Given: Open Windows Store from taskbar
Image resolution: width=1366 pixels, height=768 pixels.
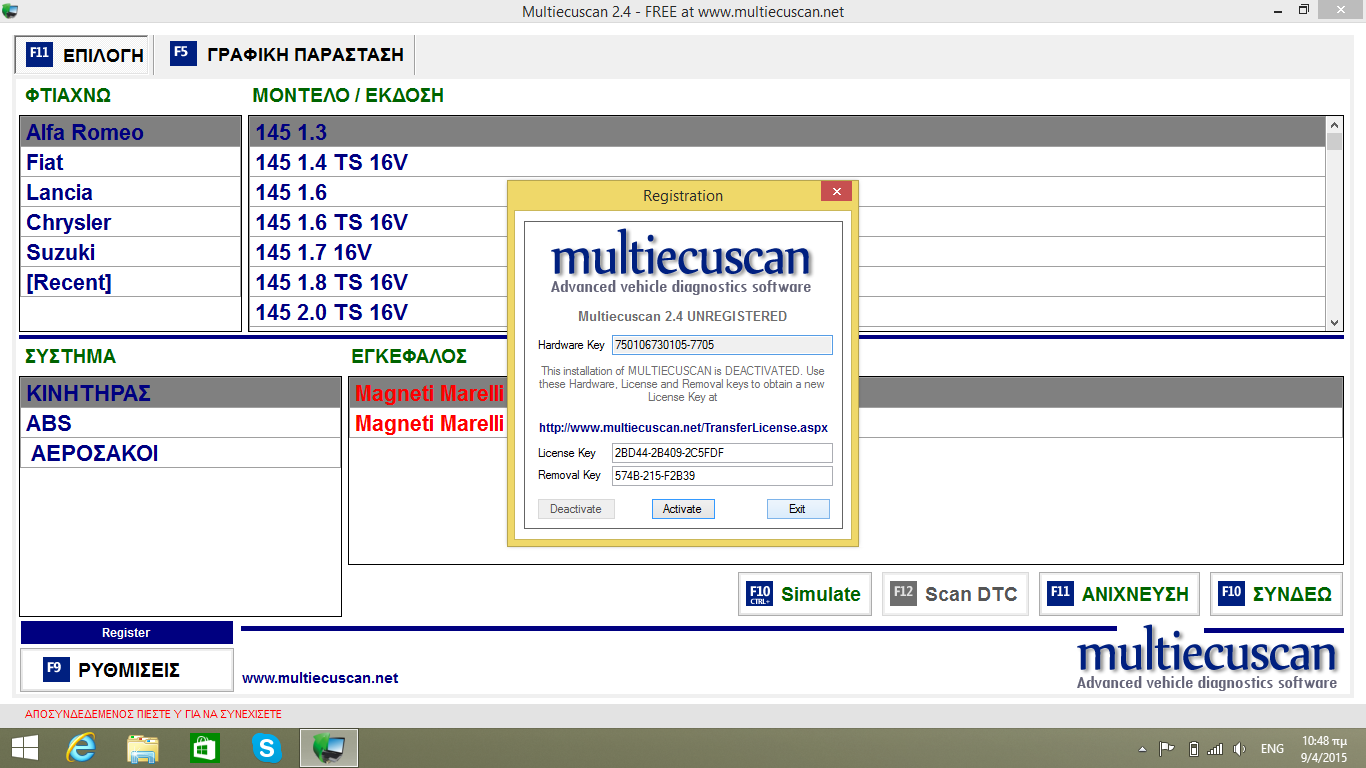Looking at the screenshot, I should click(205, 748).
